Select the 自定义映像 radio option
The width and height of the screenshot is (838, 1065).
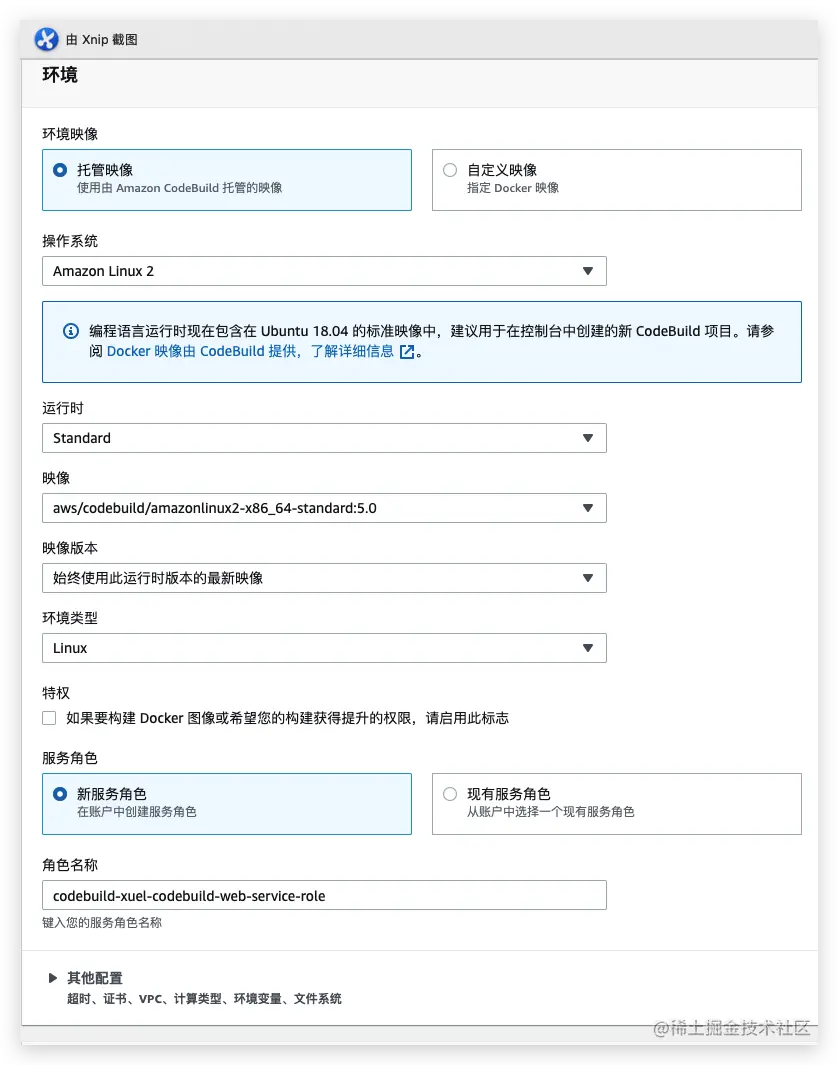coord(450,170)
